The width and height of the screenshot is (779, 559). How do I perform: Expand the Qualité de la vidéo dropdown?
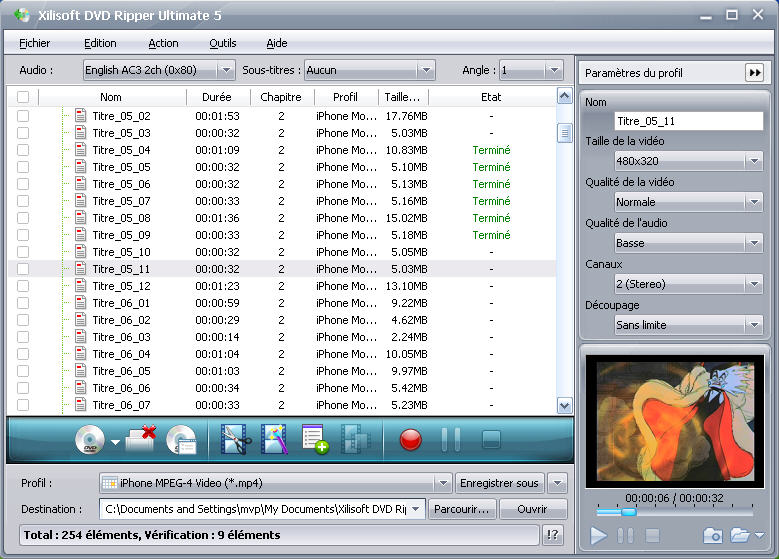tap(754, 202)
